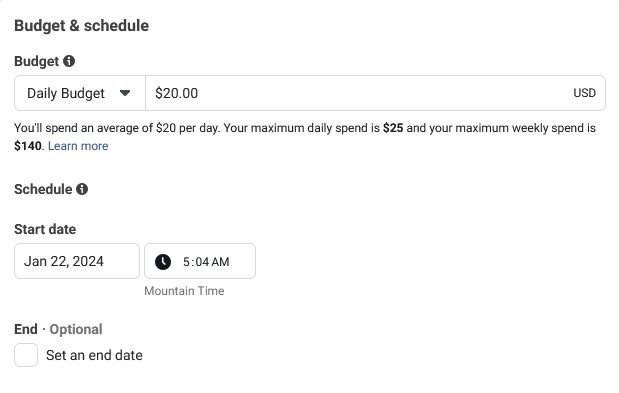The image size is (619, 393).
Task: Click the bold $25 maximum daily spend
Action: (x=393, y=128)
